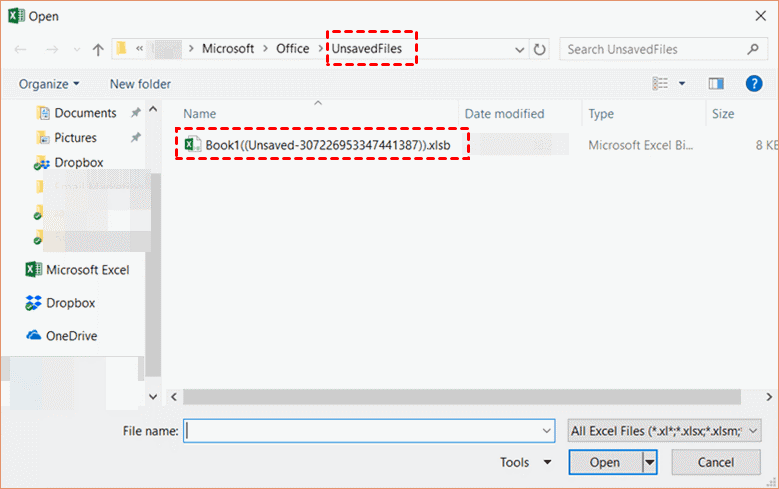Open the All Excel Files type filter
The width and height of the screenshot is (779, 489).
[664, 431]
